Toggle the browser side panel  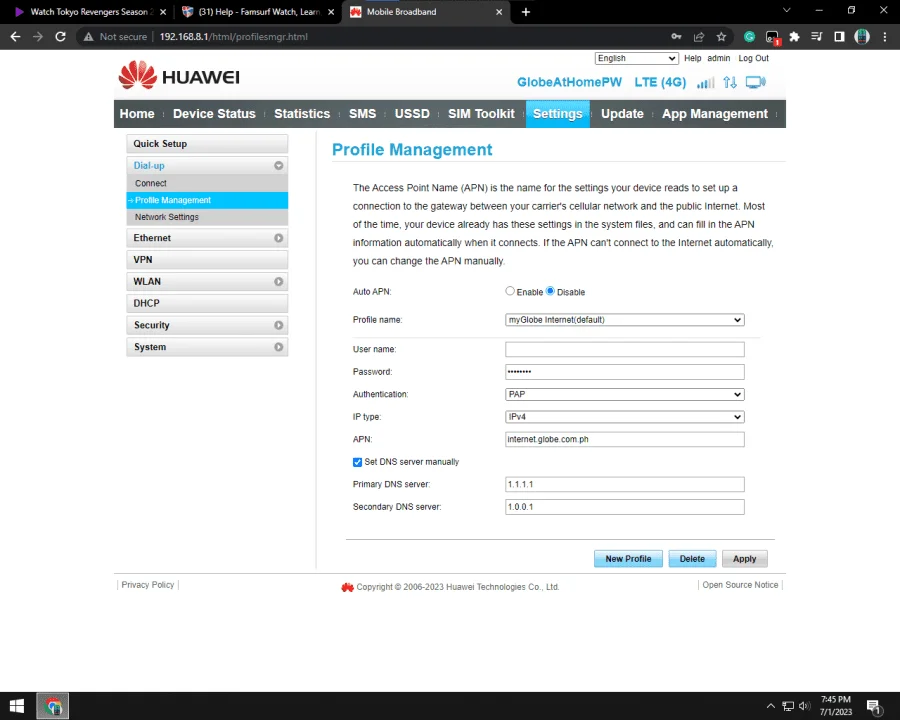tap(839, 37)
